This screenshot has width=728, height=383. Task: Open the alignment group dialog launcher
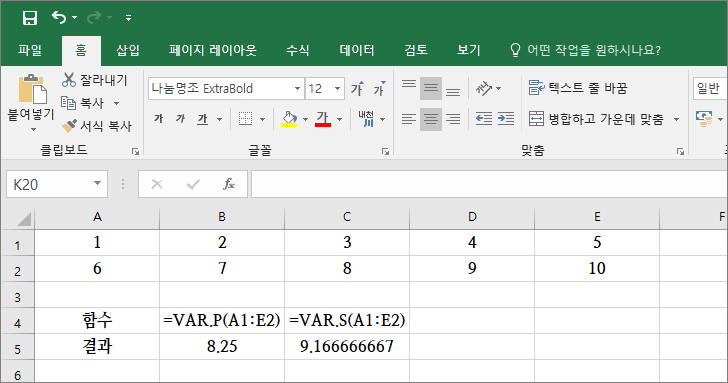pos(680,151)
